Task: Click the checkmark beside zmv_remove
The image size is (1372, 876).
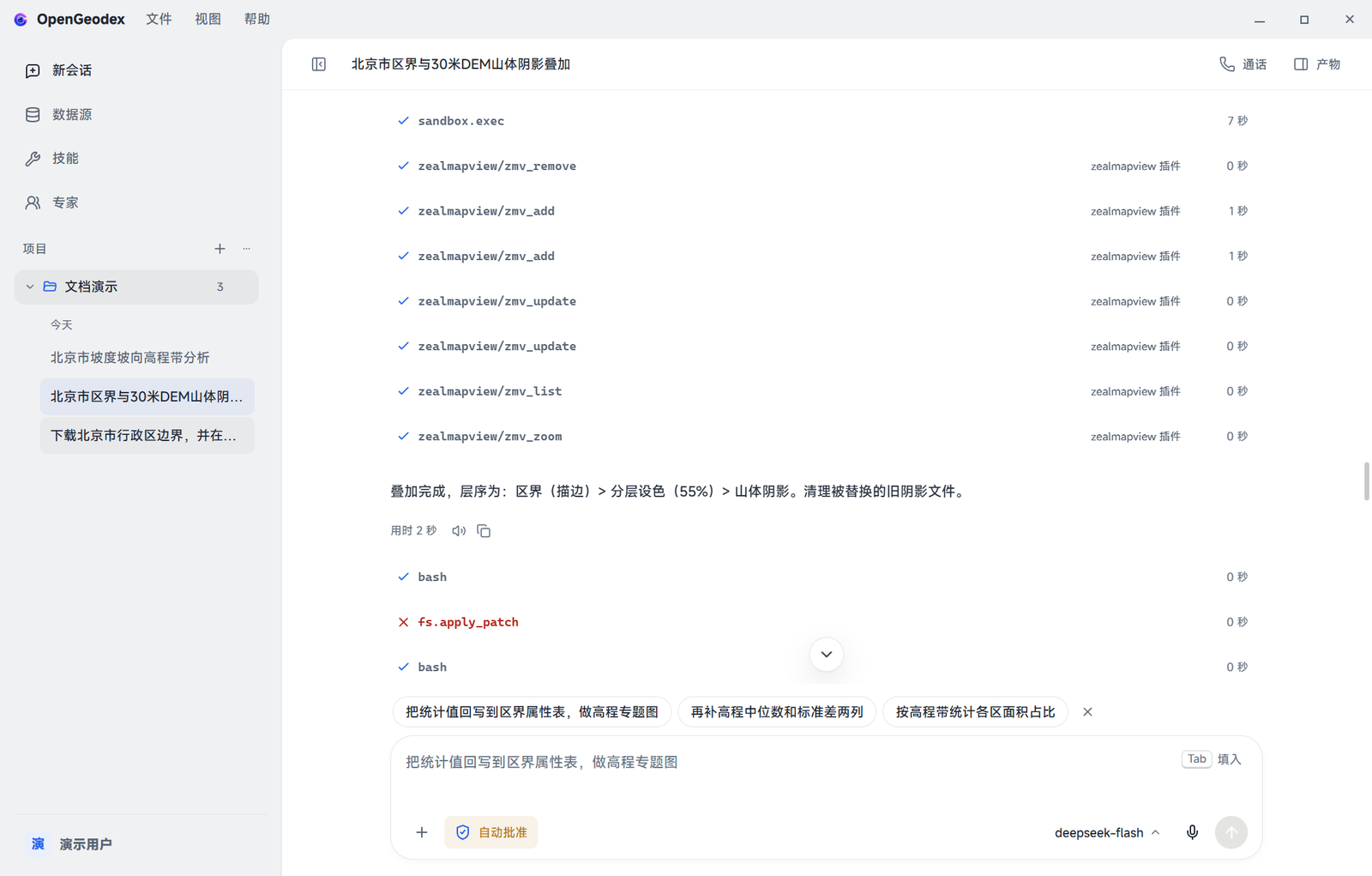Action: point(403,166)
